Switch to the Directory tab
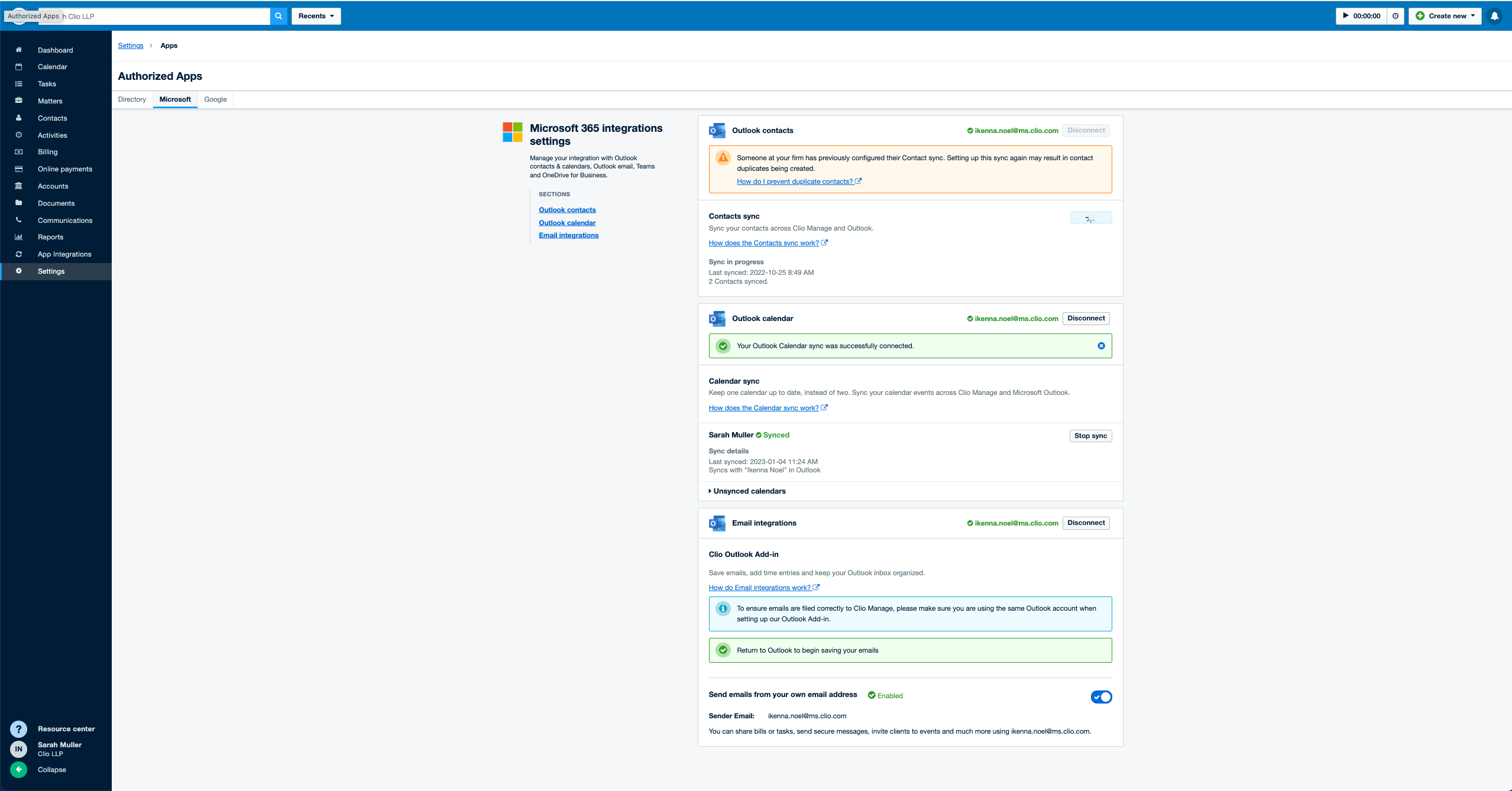 coord(132,99)
